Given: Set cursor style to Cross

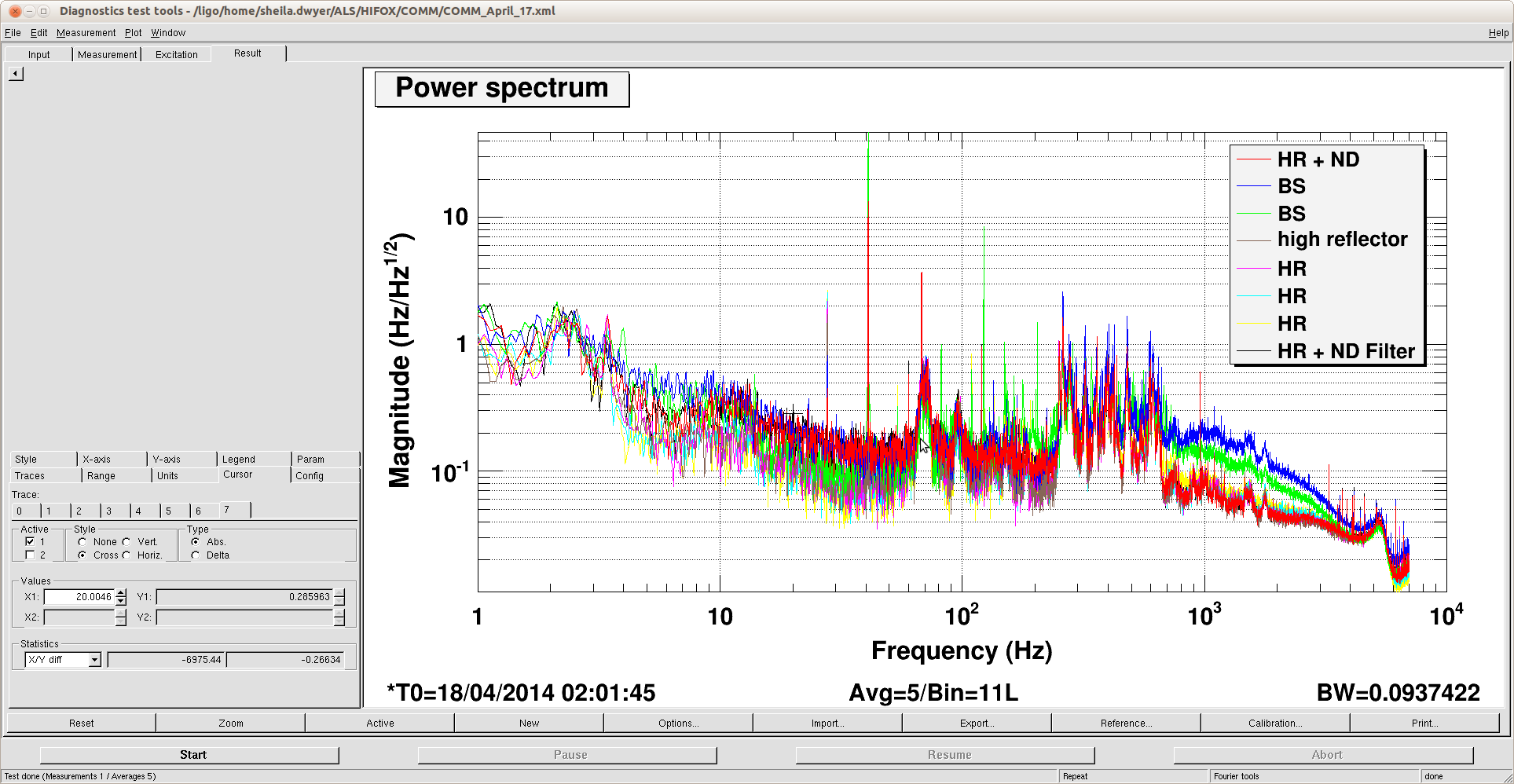Looking at the screenshot, I should [82, 555].
